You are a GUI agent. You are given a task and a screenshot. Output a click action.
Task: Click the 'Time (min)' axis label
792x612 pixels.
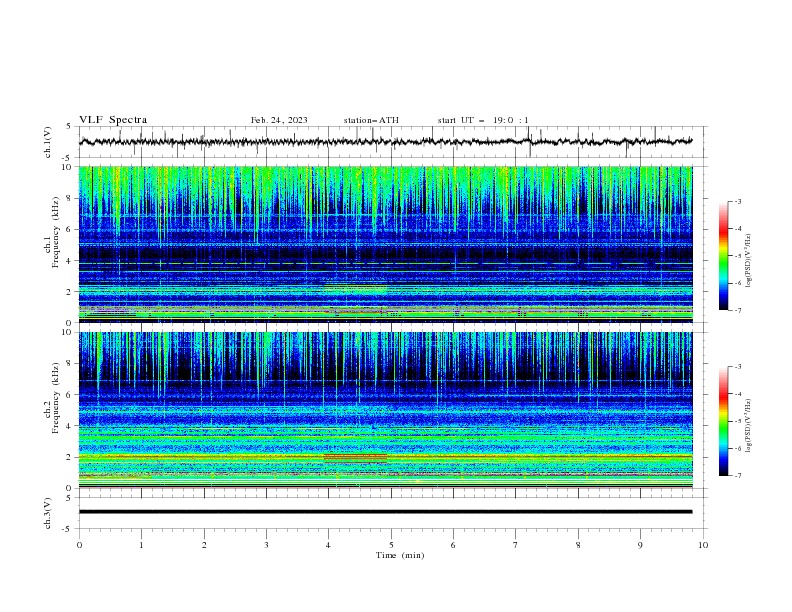click(x=400, y=555)
